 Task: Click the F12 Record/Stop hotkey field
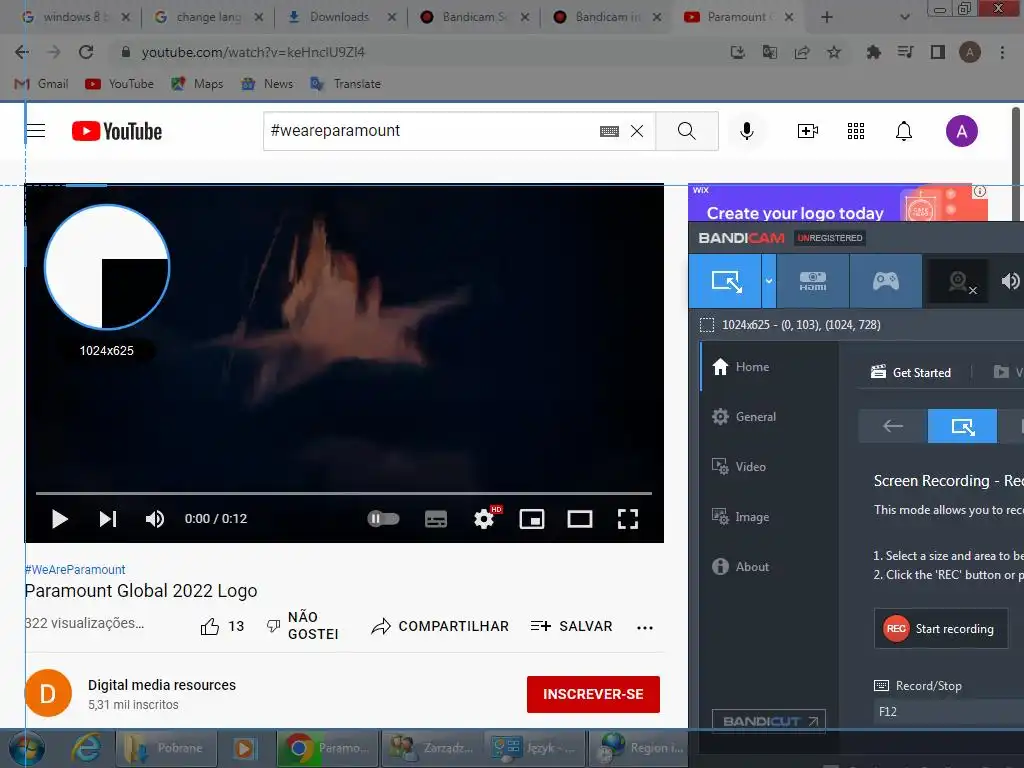948,712
